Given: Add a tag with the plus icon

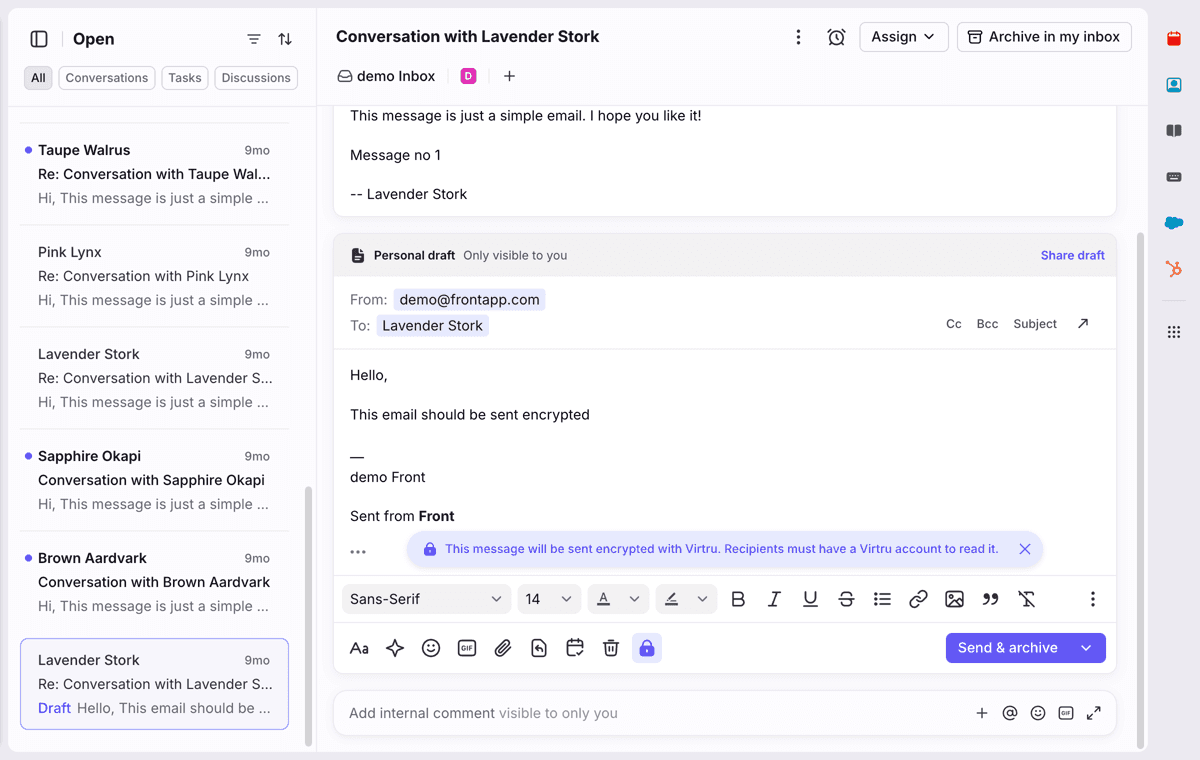Looking at the screenshot, I should [509, 76].
